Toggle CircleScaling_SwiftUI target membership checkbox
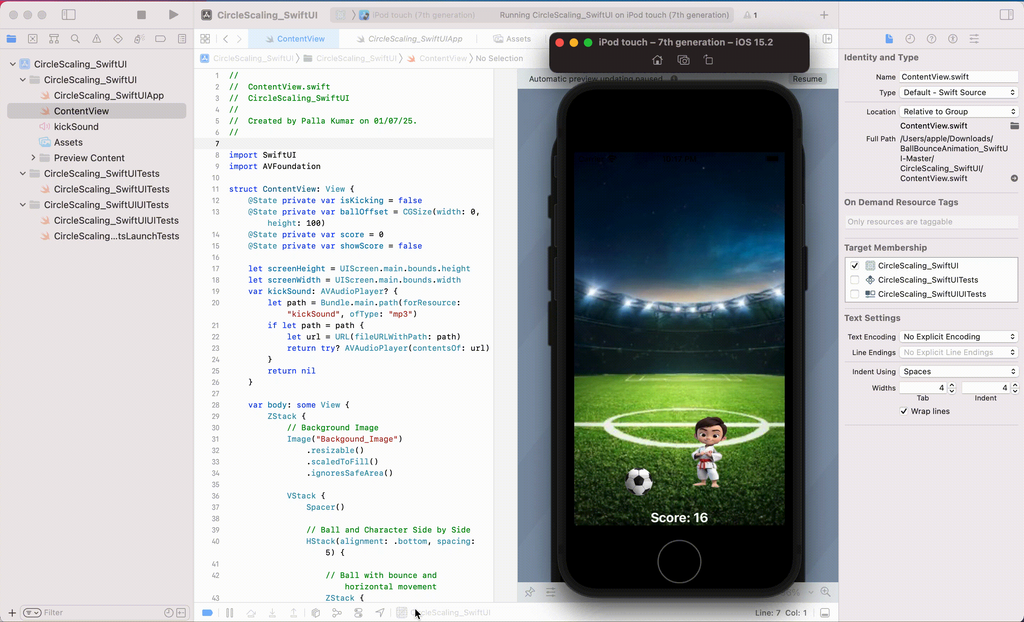1024x622 pixels. [x=854, y=265]
